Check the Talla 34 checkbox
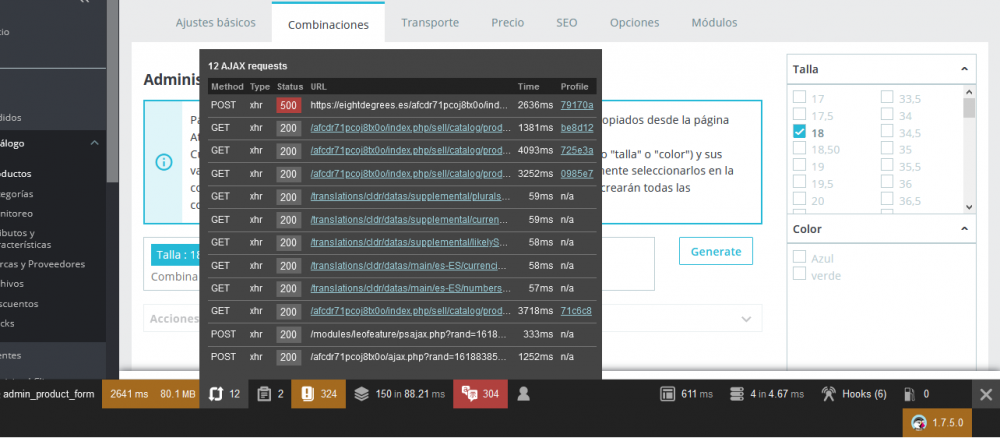The image size is (1000, 438). coord(886,115)
